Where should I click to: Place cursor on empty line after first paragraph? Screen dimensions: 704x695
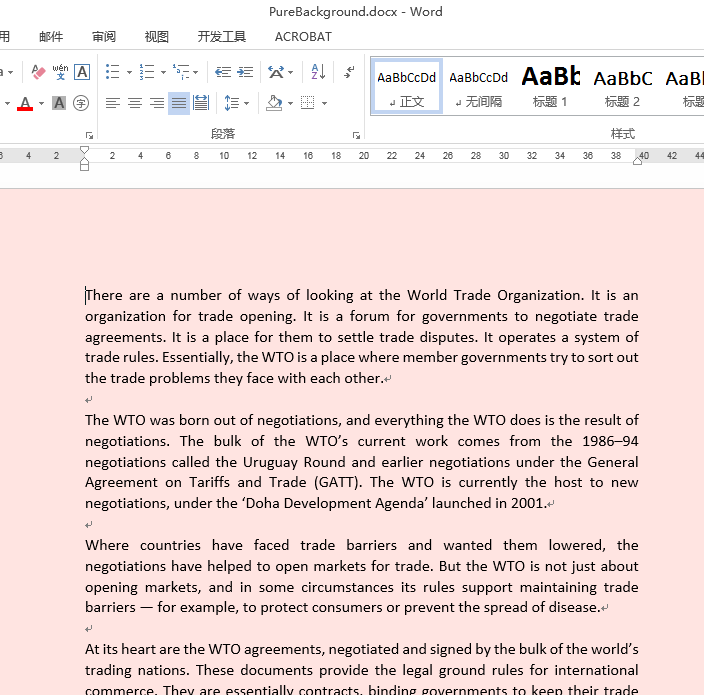tap(89, 400)
